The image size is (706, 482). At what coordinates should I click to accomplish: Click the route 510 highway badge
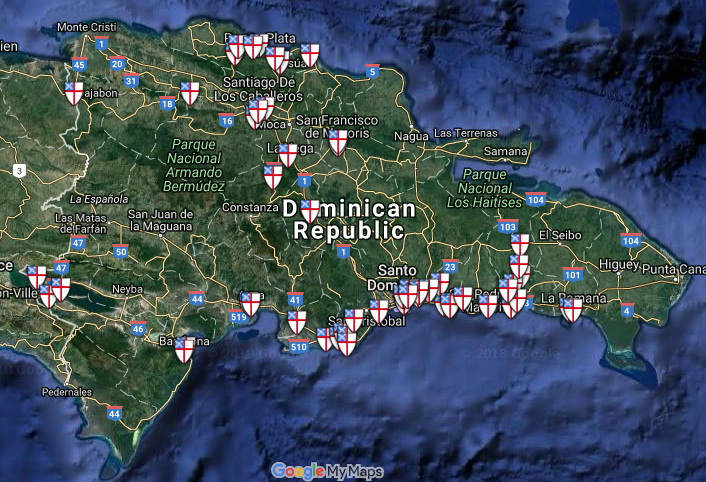tap(299, 346)
